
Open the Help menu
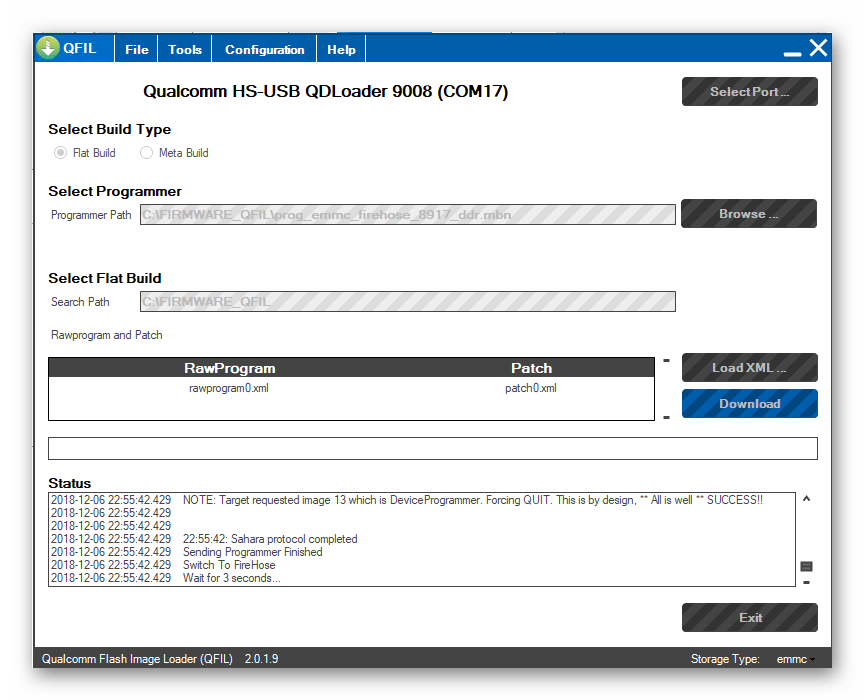340,48
